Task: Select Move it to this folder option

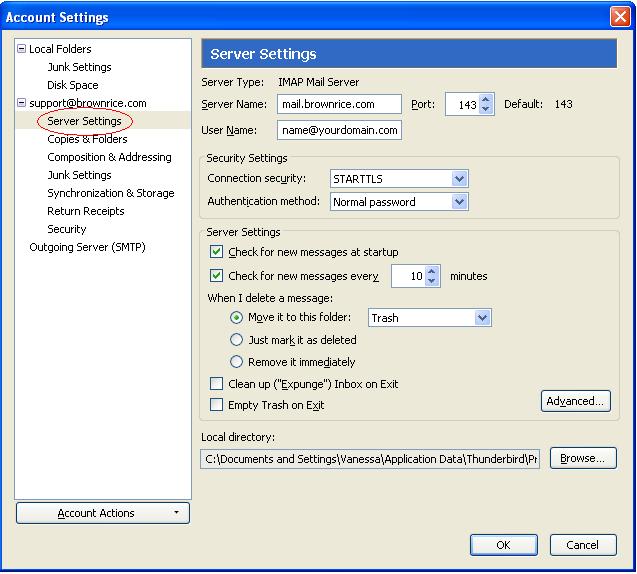Action: (236, 318)
